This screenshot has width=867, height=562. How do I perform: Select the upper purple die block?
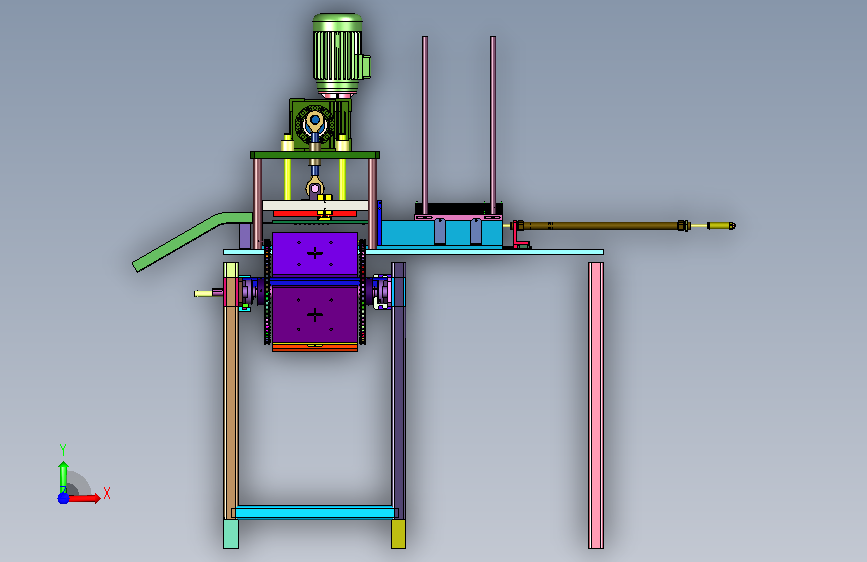click(315, 254)
